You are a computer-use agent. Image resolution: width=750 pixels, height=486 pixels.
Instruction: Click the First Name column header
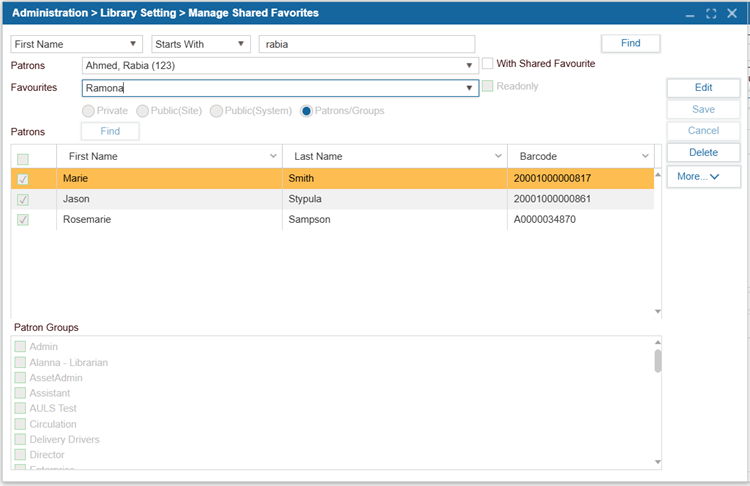[x=169, y=156]
